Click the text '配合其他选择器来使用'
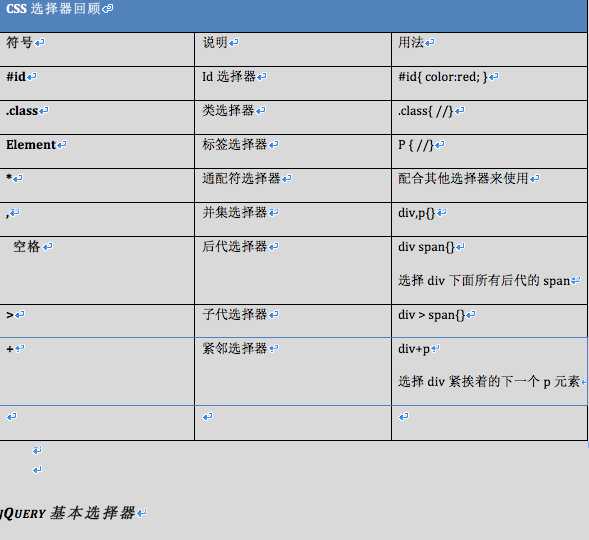This screenshot has height=540, width=589. pyautogui.click(x=463, y=178)
